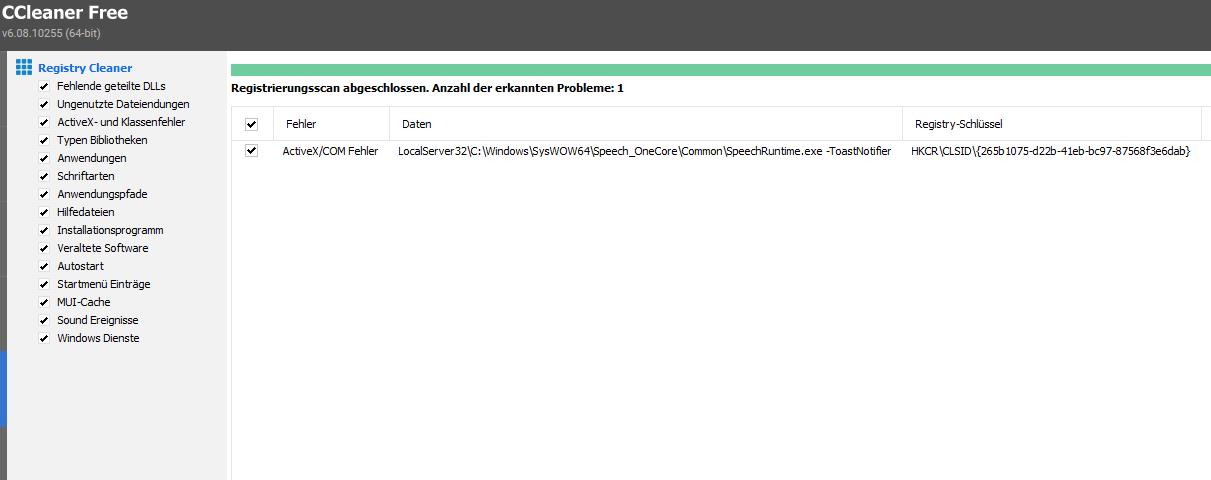Viewport: 1211px width, 480px height.
Task: Uncheck Sound Ereignisse checkbox
Action: click(x=43, y=320)
